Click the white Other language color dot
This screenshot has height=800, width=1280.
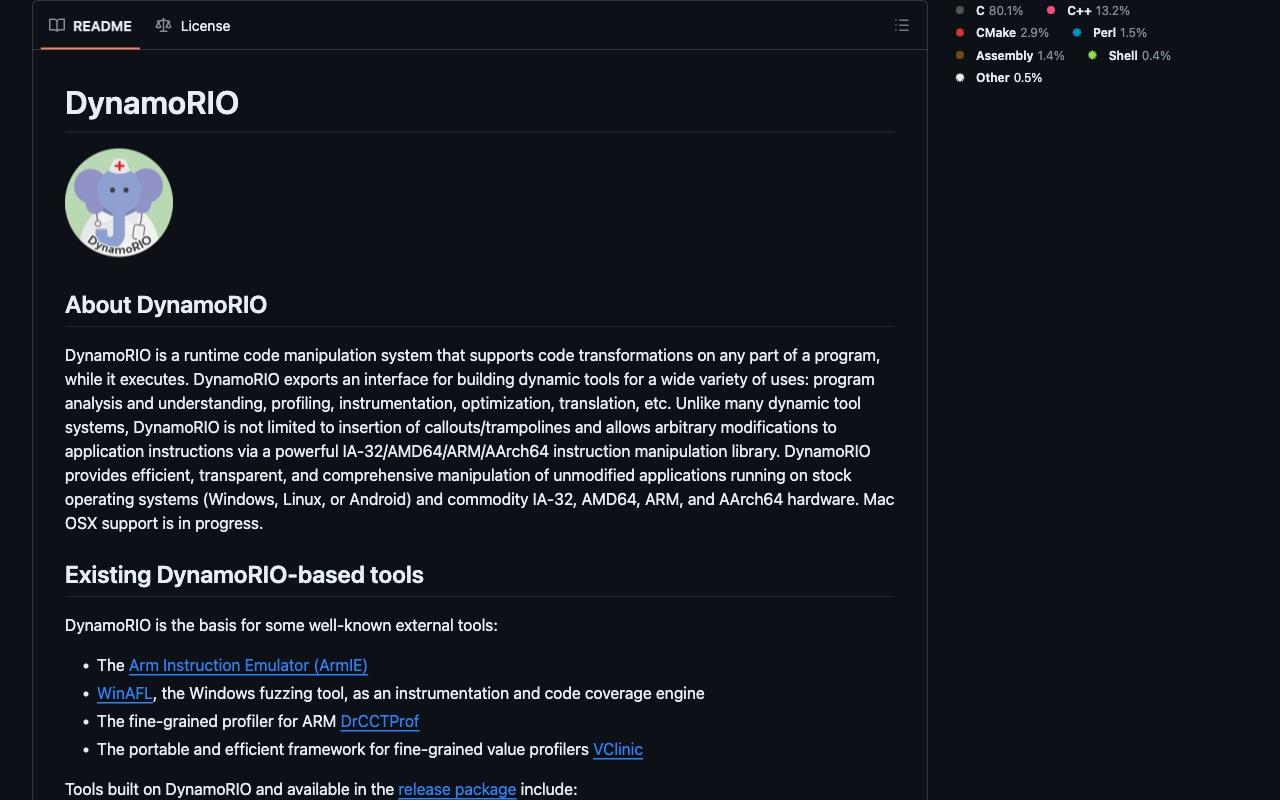[x=960, y=78]
